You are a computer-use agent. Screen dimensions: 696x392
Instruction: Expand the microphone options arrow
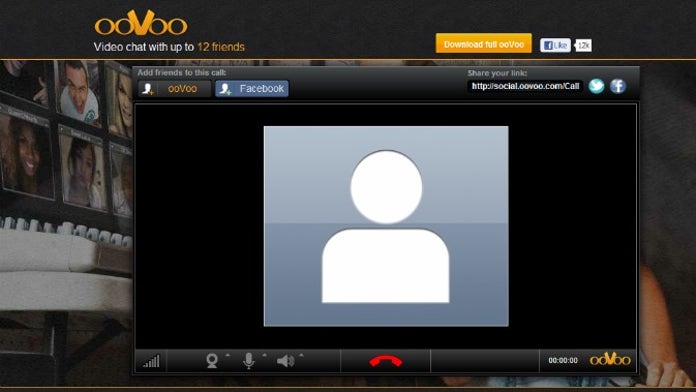pyautogui.click(x=265, y=355)
